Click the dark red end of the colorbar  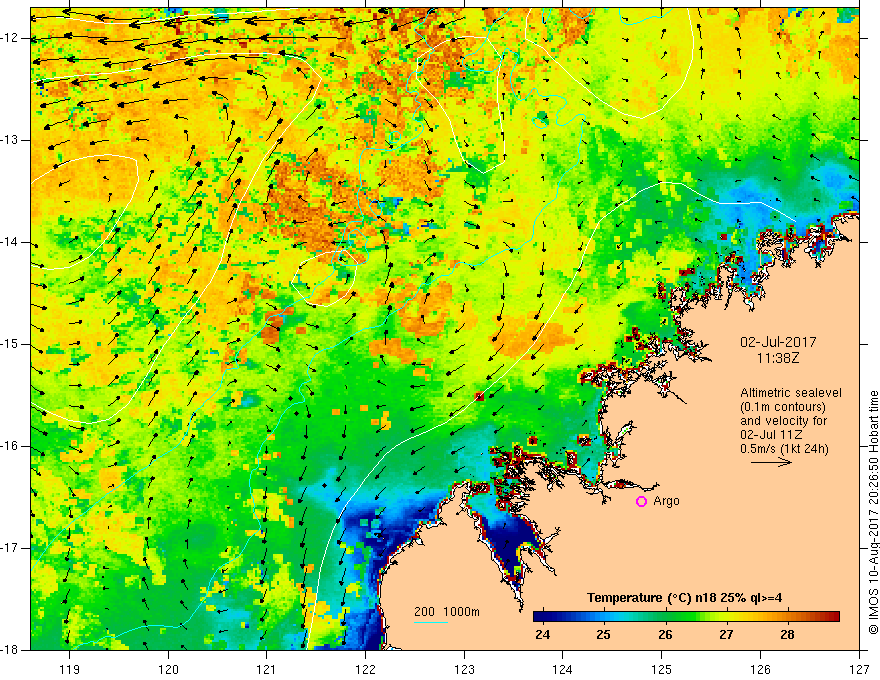(833, 617)
